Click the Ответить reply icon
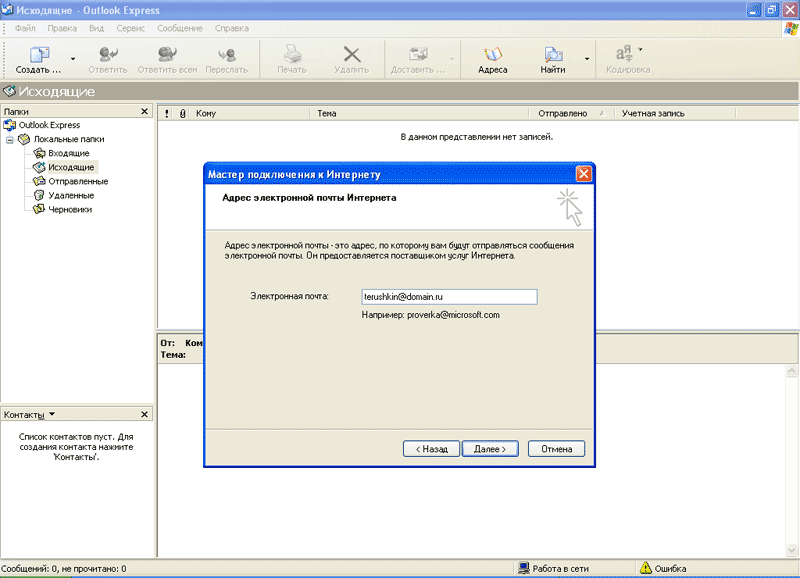Image resolution: width=800 pixels, height=578 pixels. [108, 54]
